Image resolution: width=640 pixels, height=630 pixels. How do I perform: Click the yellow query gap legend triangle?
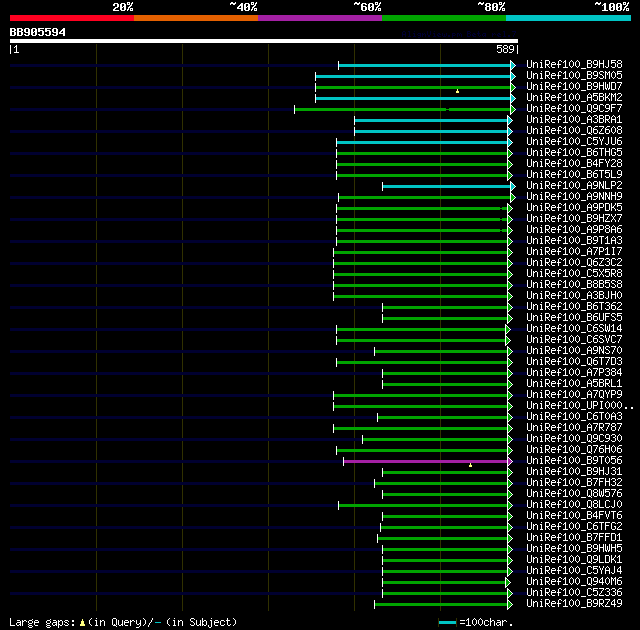coord(82,623)
